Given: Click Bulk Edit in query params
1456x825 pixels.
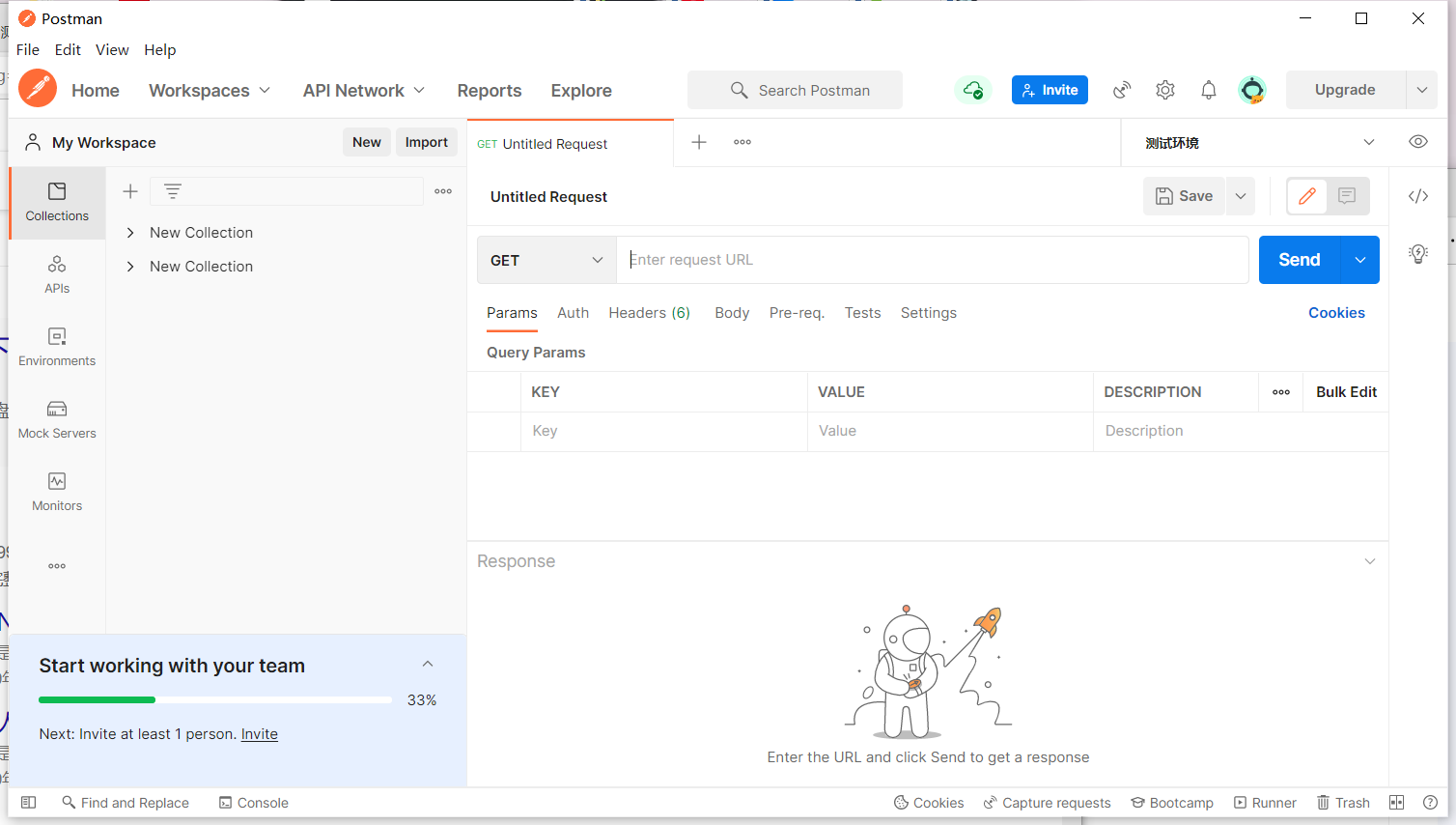Looking at the screenshot, I should click(1346, 392).
